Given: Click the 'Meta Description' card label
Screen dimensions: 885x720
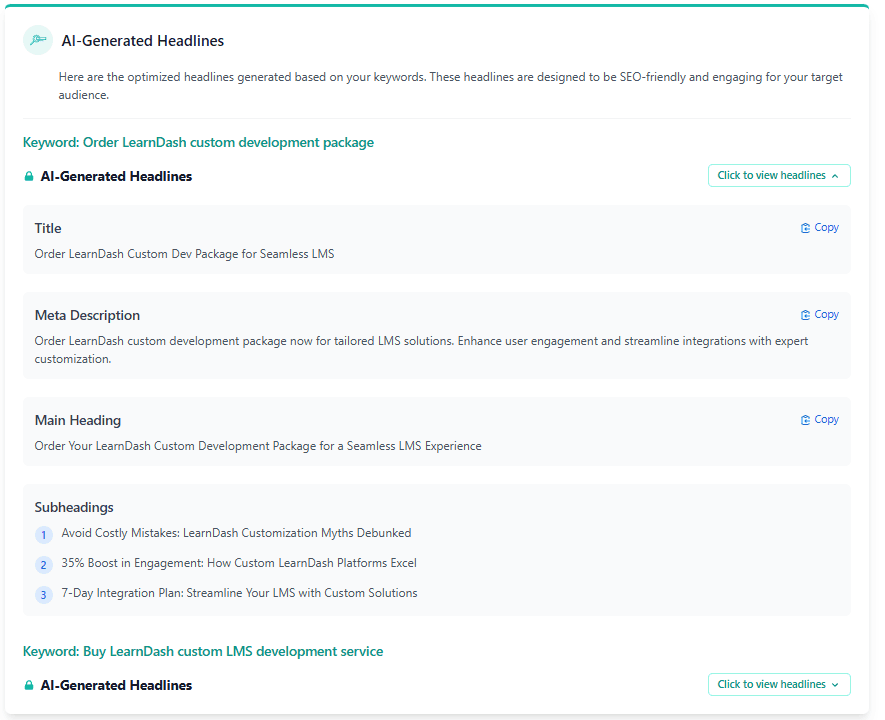Looking at the screenshot, I should [87, 315].
